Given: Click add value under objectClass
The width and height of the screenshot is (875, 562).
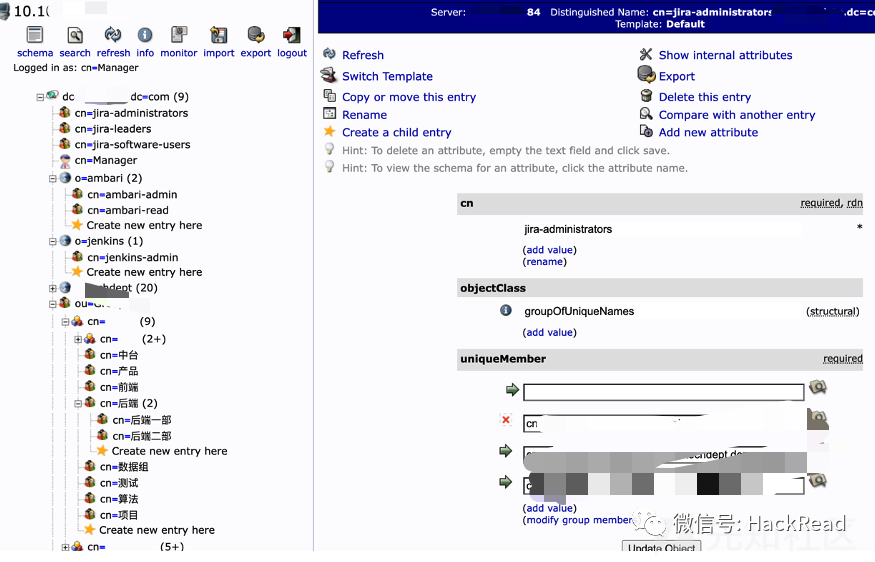Looking at the screenshot, I should 550,332.
